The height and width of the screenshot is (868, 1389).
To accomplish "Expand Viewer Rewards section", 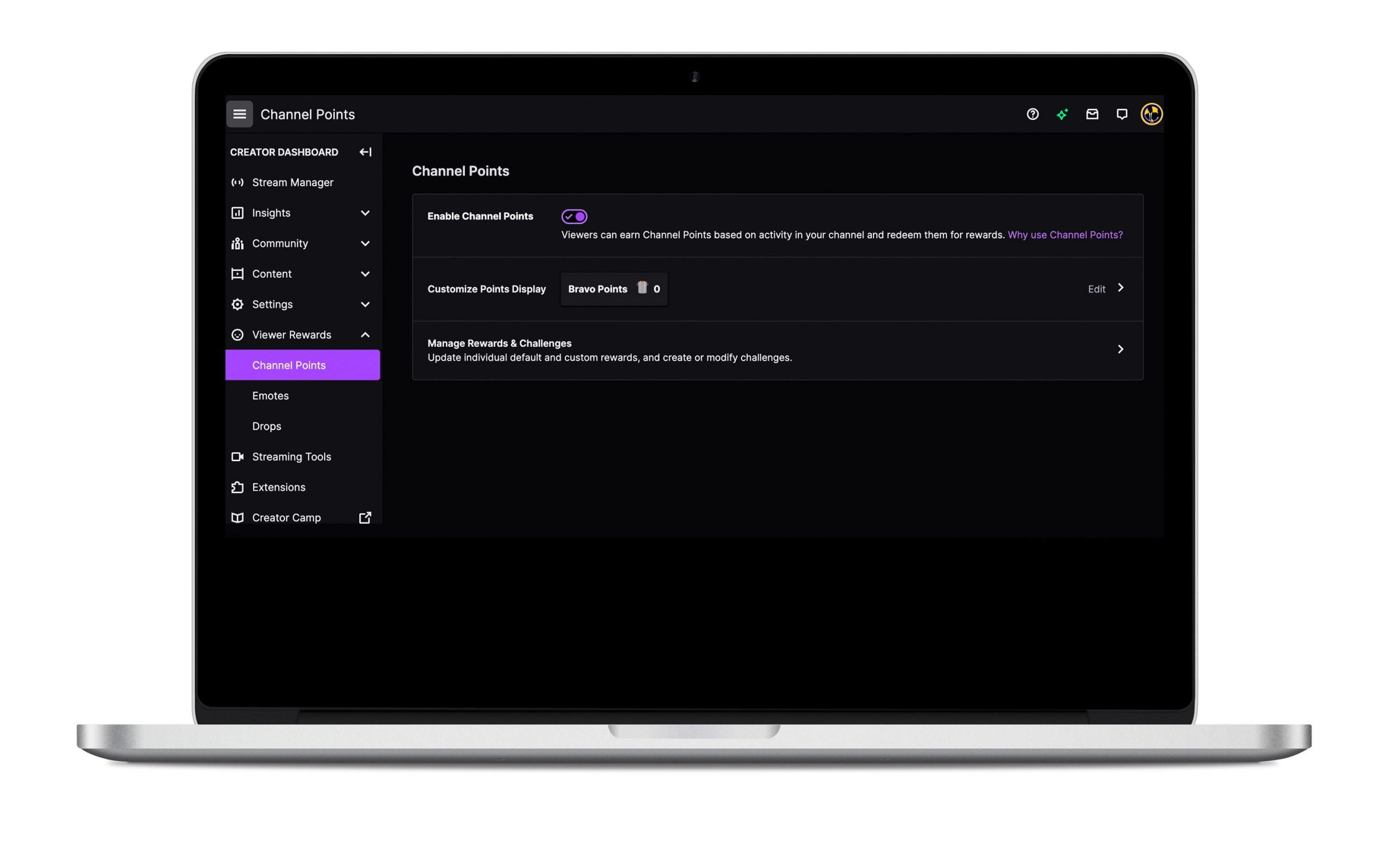I will [365, 334].
